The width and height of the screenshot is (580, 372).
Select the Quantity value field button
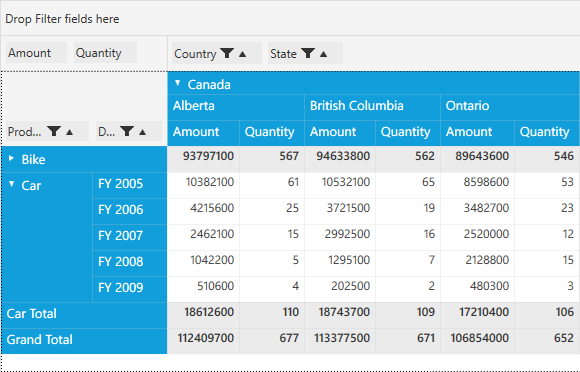pyautogui.click(x=105, y=53)
